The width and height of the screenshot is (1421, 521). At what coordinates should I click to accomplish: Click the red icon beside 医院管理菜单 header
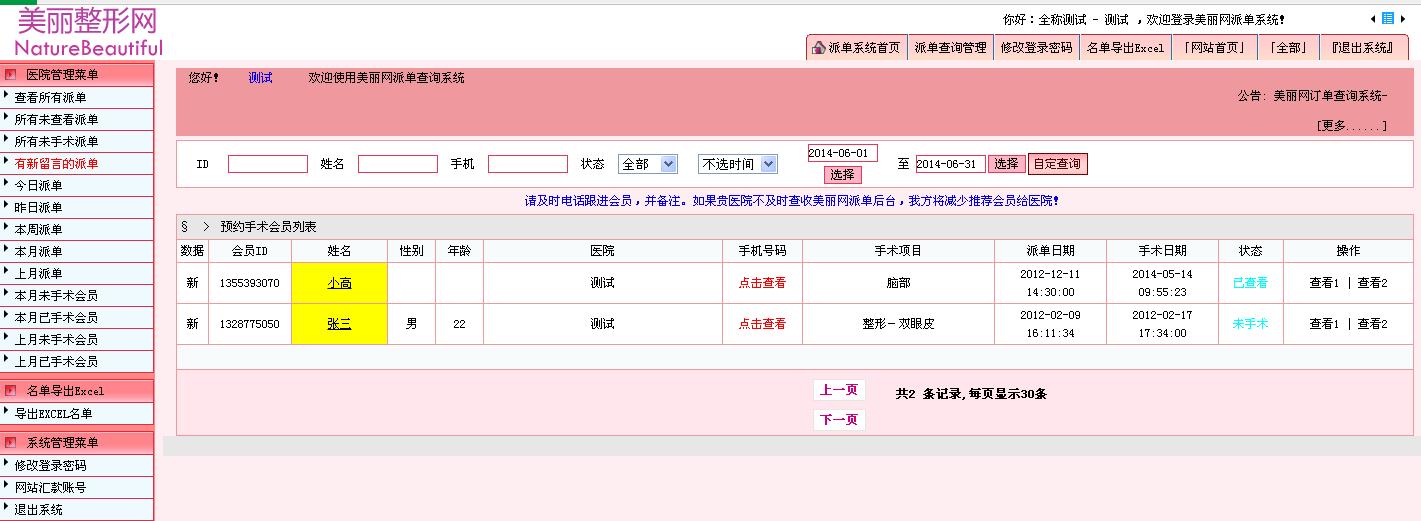(11, 75)
